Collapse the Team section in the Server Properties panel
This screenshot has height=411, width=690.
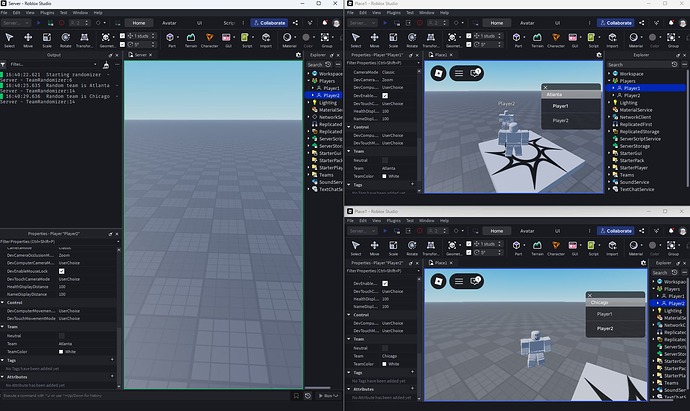pos(3,327)
